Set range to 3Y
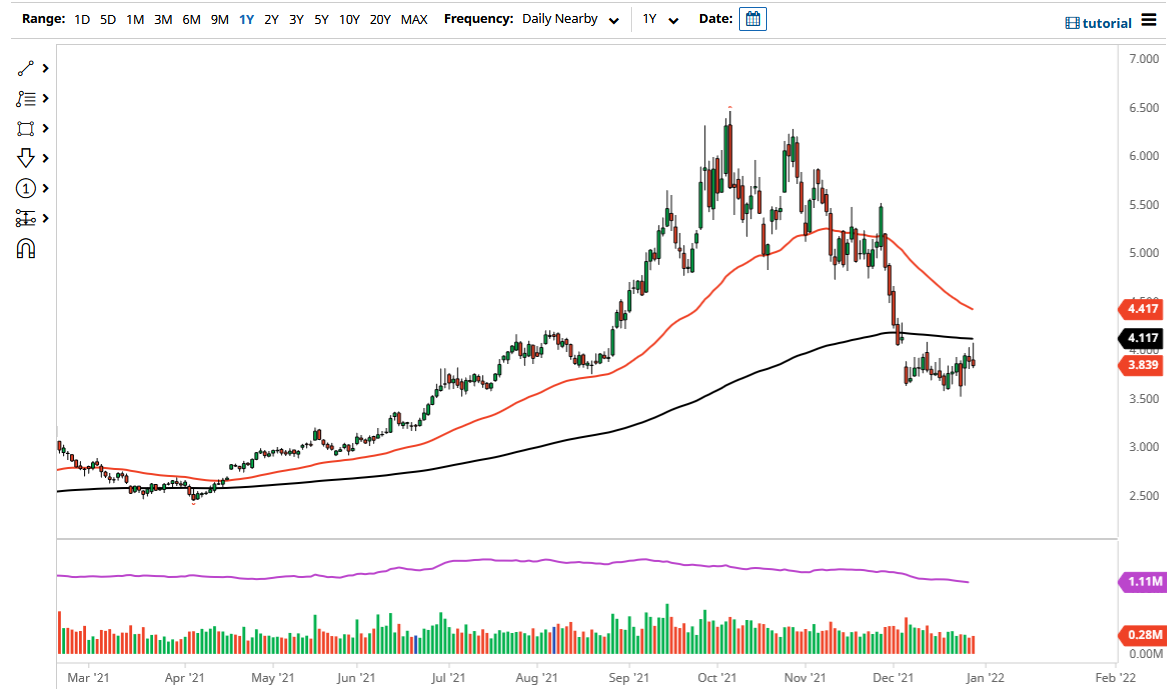Image resolution: width=1173 pixels, height=695 pixels. 296,19
